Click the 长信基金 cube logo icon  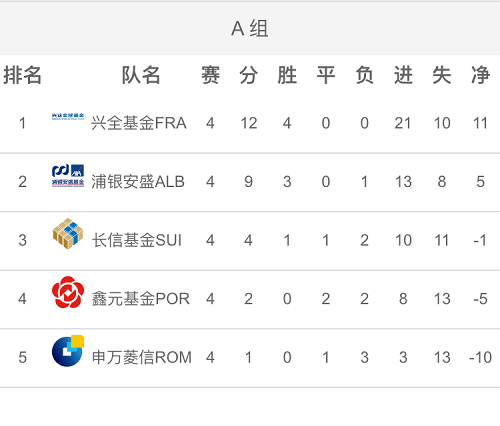point(68,233)
